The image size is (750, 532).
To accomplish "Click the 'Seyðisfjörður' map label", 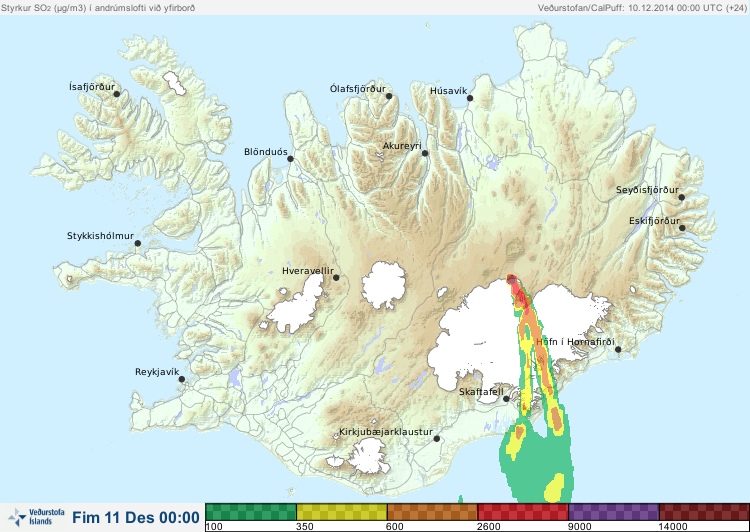I will [x=647, y=190].
